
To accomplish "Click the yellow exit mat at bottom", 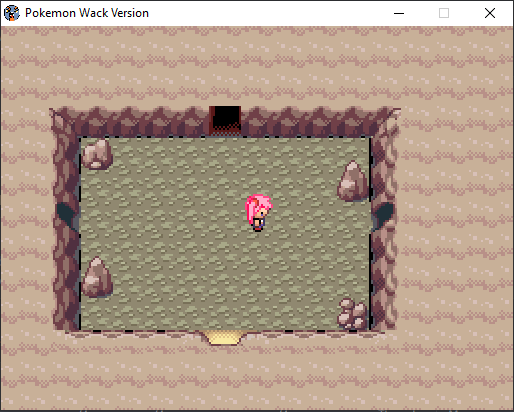I will coord(224,338).
